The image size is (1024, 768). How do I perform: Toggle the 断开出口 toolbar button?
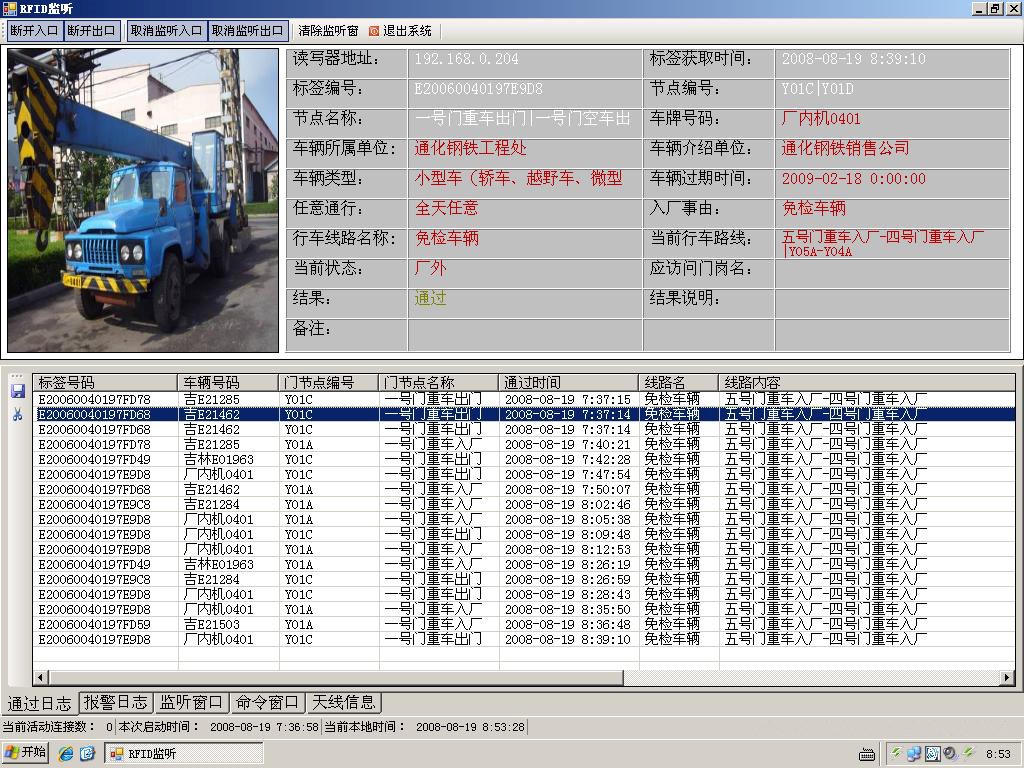(92, 31)
